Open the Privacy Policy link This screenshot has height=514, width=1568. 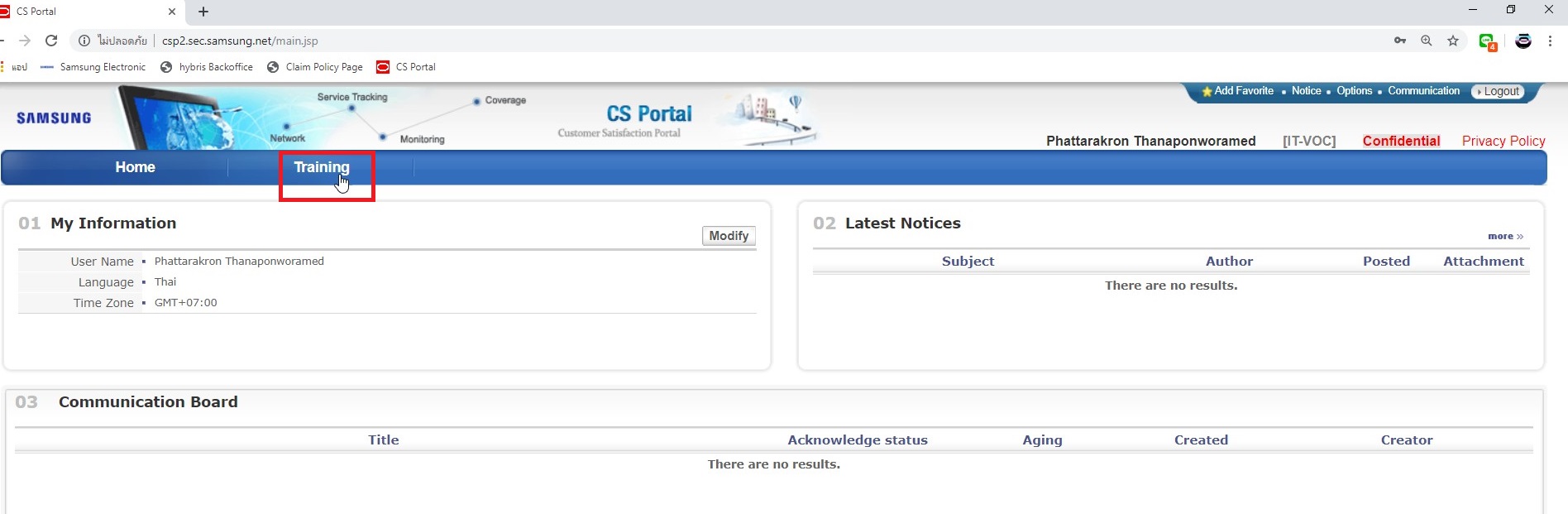[x=1503, y=141]
